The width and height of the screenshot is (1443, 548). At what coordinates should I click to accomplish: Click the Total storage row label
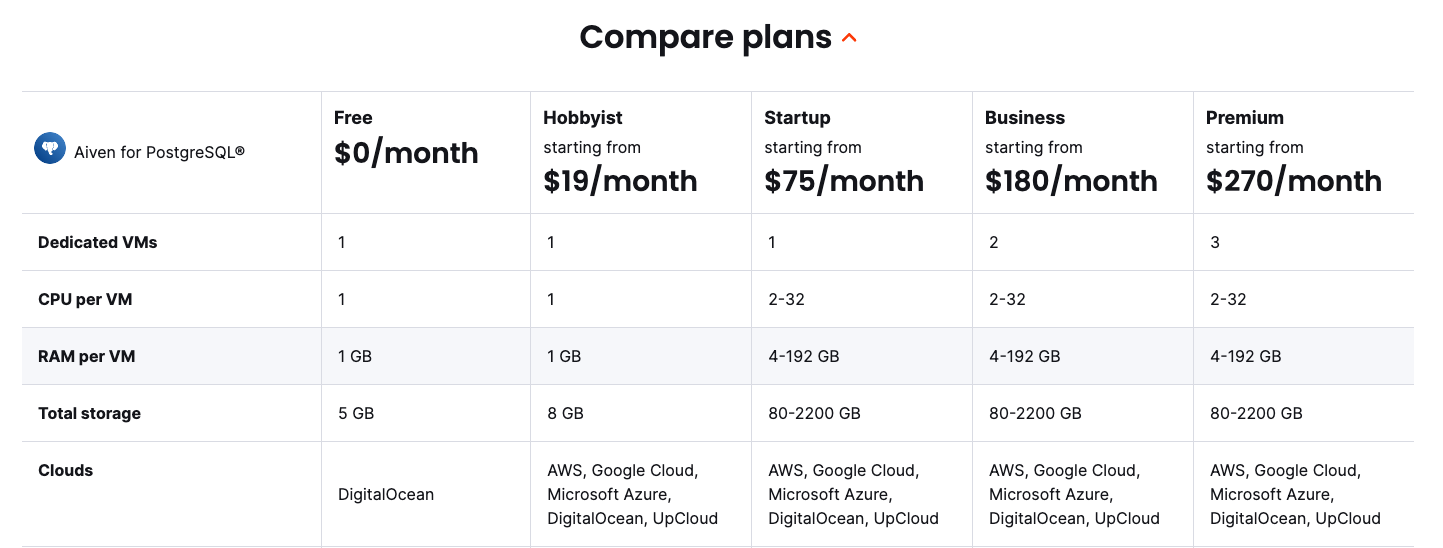[x=89, y=413]
